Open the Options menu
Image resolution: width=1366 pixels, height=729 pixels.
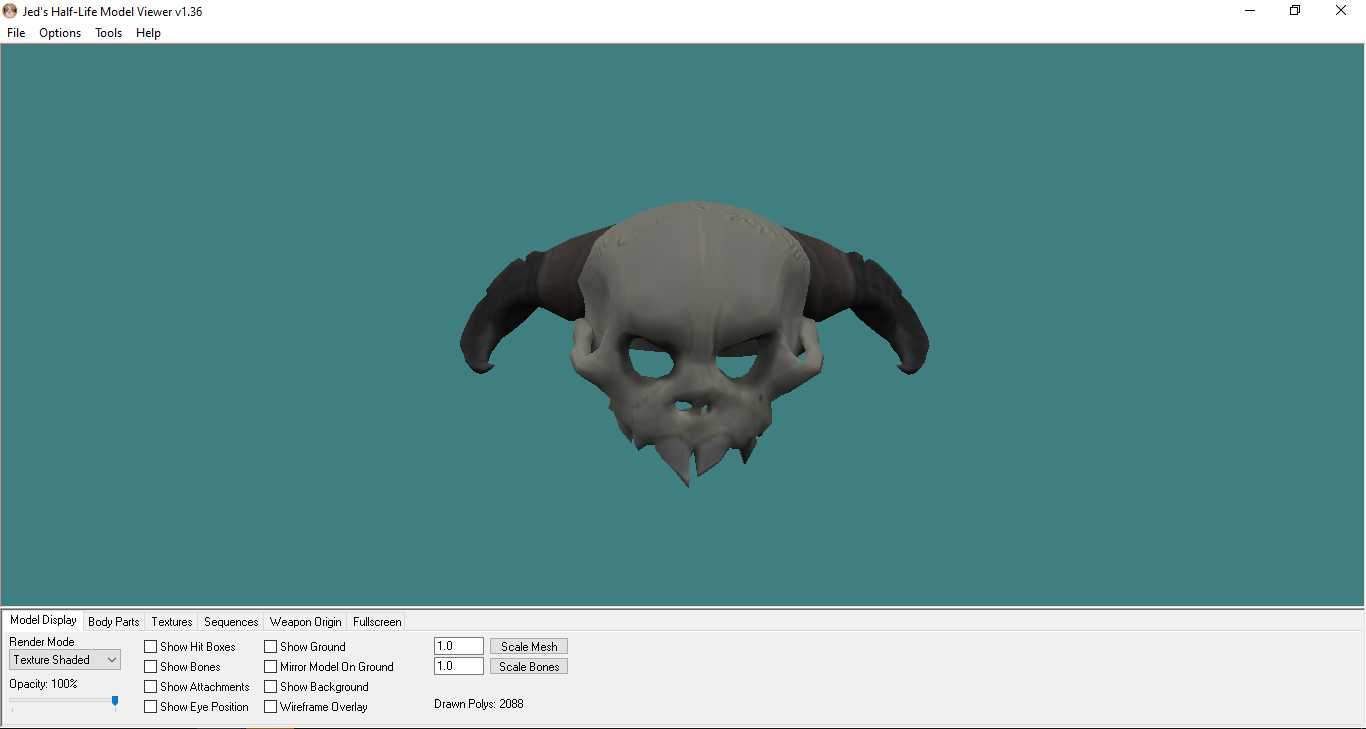(x=60, y=33)
